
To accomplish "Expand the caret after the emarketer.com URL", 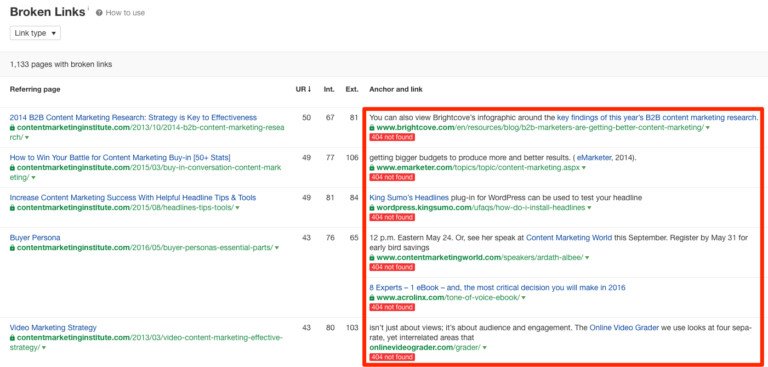I will 584,168.
